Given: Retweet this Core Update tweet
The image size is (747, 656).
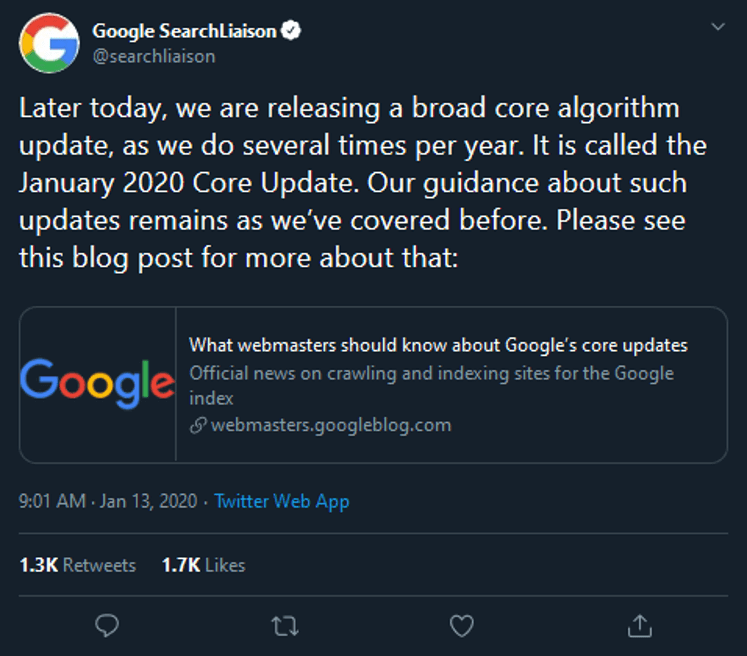Looking at the screenshot, I should pyautogui.click(x=284, y=626).
